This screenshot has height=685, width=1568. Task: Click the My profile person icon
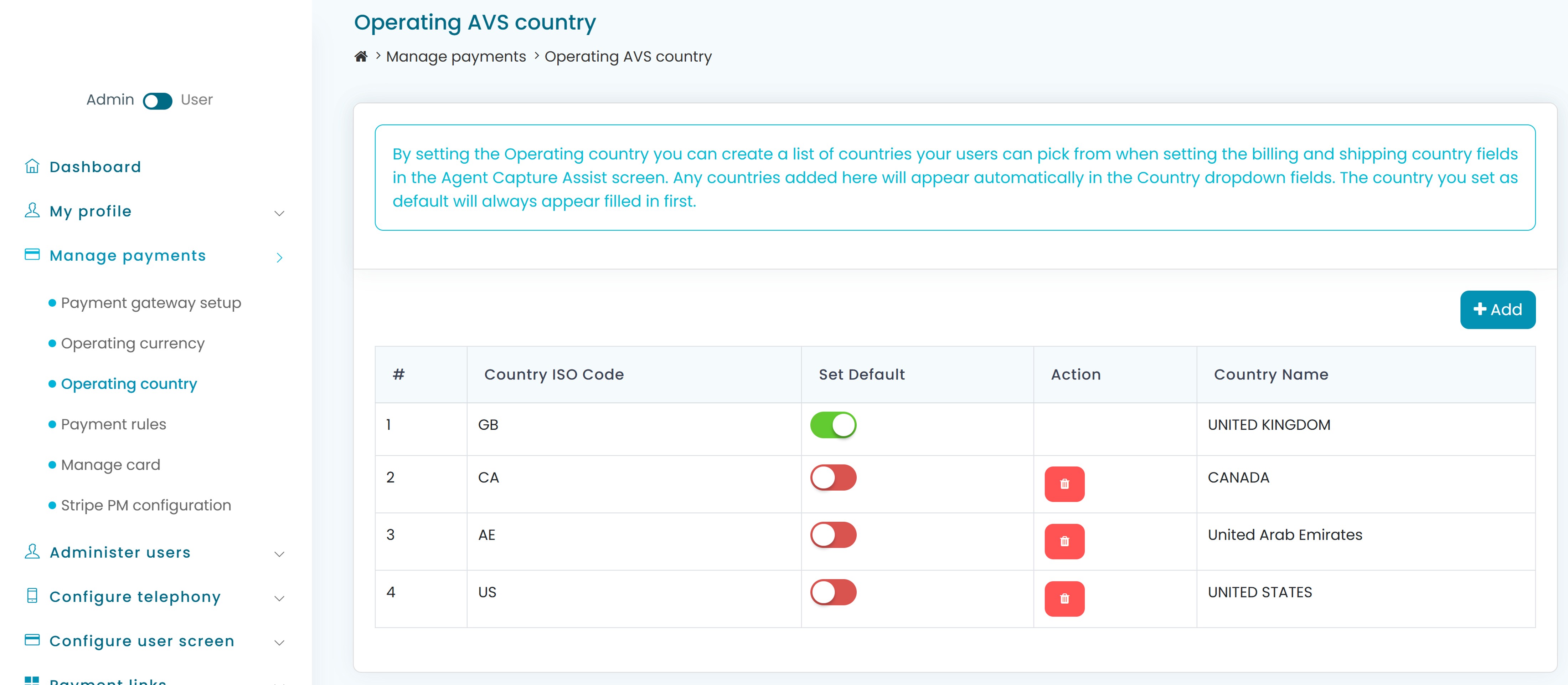pos(32,211)
